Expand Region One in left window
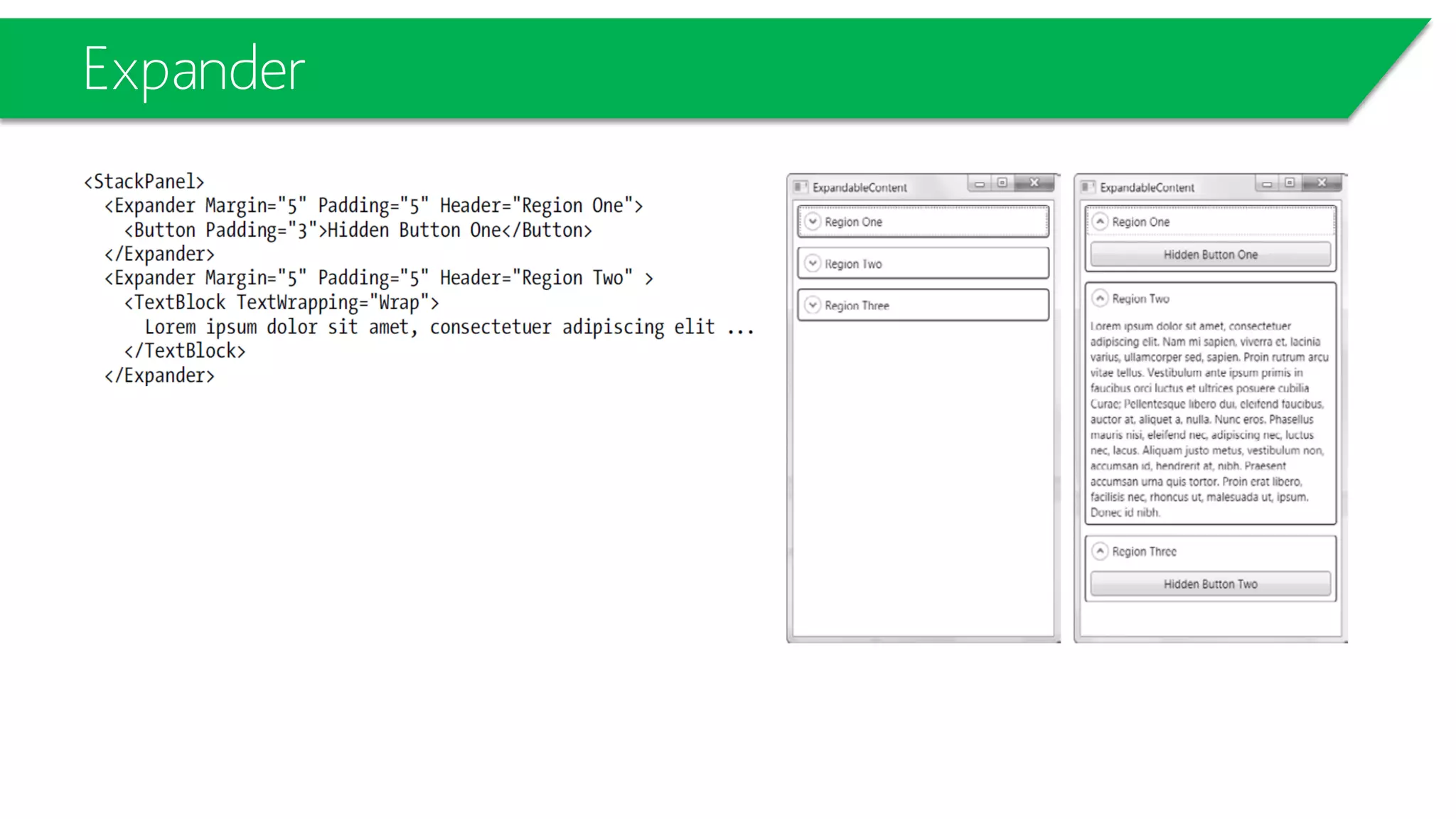Viewport: 1456px width, 819px height. click(813, 222)
